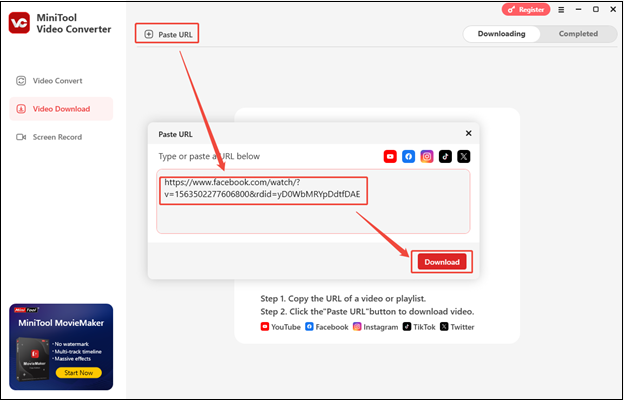The image size is (624, 400).
Task: Click the TikTok icon in Paste URL dialog
Action: (x=445, y=156)
